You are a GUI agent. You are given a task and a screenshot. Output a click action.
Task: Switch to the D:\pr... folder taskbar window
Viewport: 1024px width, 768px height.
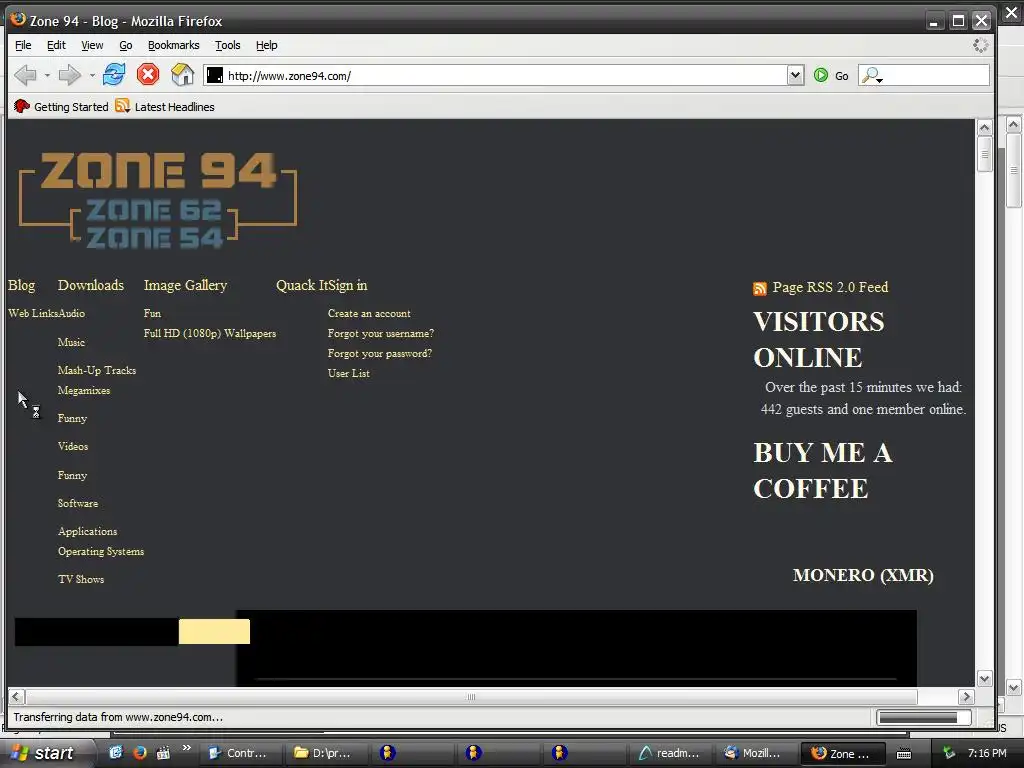pos(325,753)
